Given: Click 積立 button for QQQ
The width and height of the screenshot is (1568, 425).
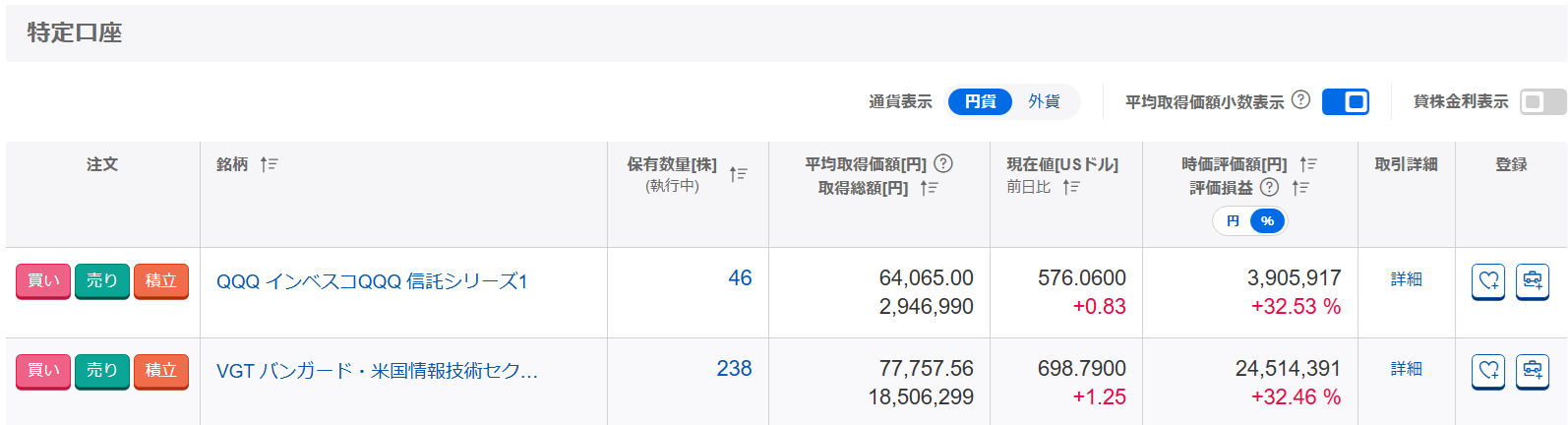Looking at the screenshot, I should coord(160,281).
